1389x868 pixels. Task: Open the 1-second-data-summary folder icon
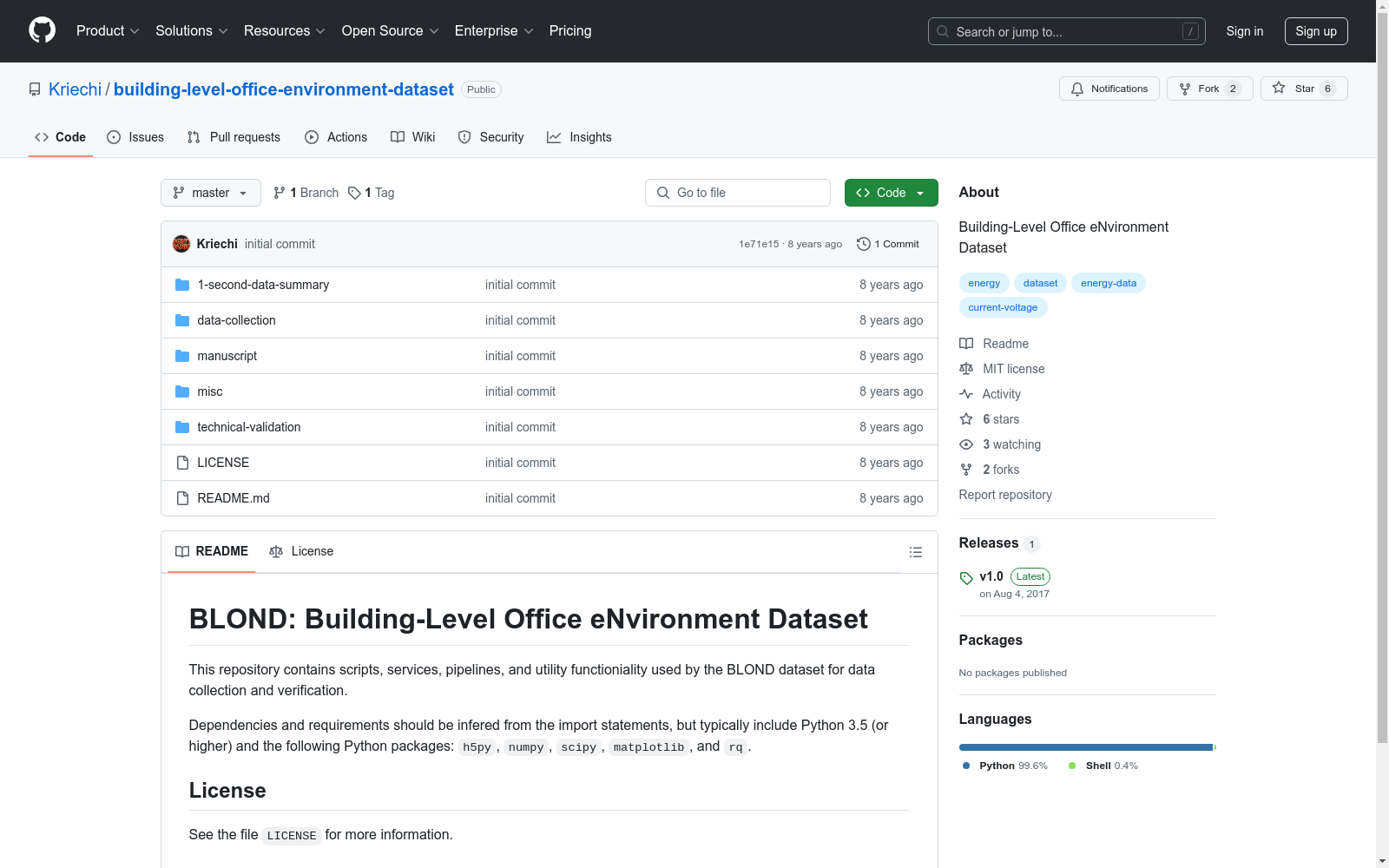point(182,285)
